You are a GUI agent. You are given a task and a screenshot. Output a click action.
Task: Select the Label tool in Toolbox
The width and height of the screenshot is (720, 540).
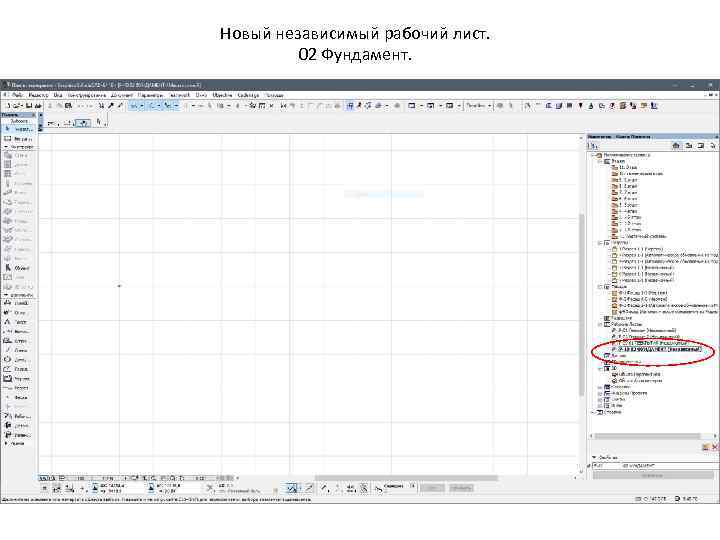coord(18,332)
